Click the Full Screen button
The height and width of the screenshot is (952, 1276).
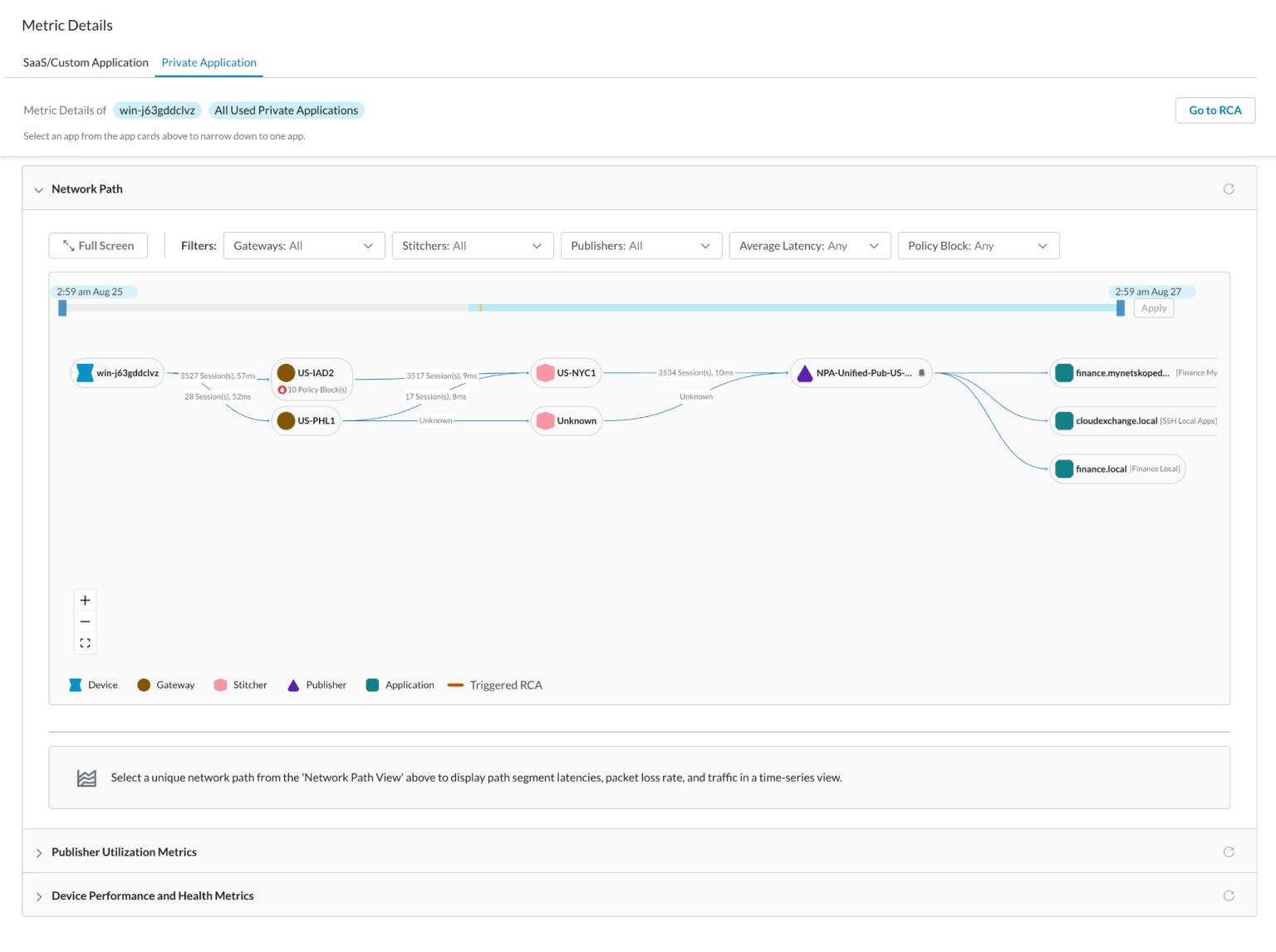point(97,245)
